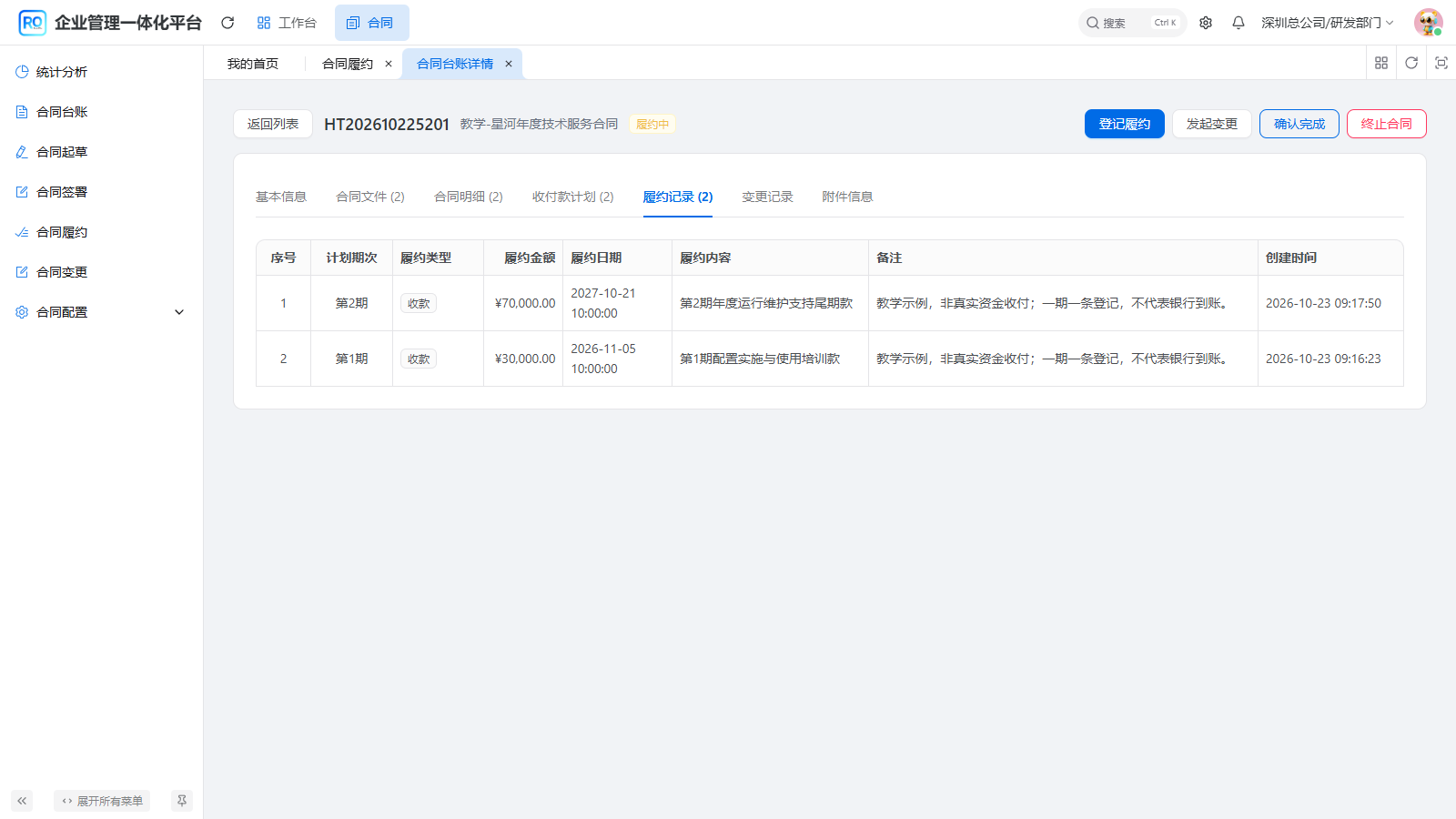
Task: Click 终止合同 button
Action: tap(1387, 124)
